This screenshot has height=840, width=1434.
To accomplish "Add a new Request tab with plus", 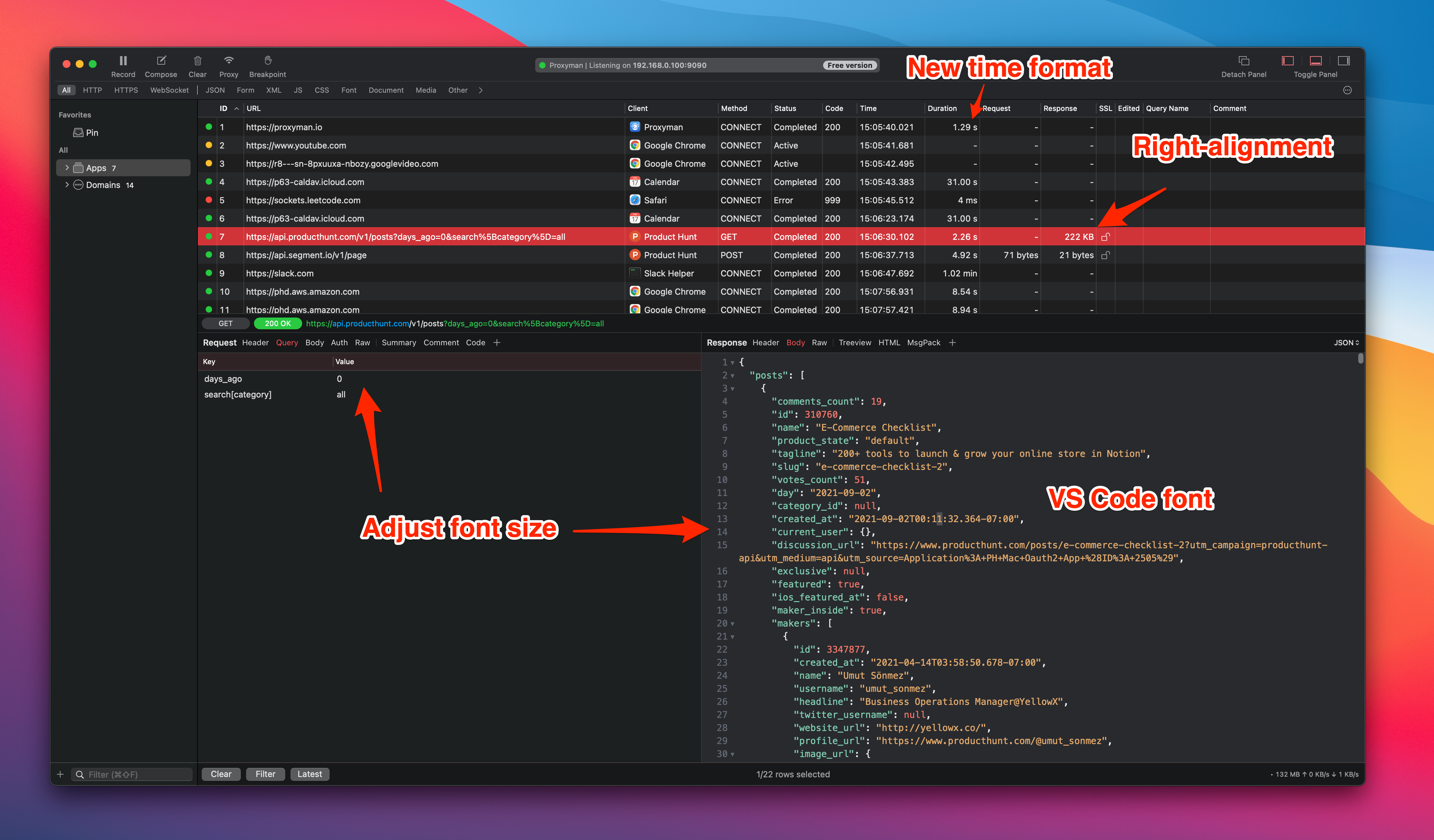I will click(x=497, y=343).
